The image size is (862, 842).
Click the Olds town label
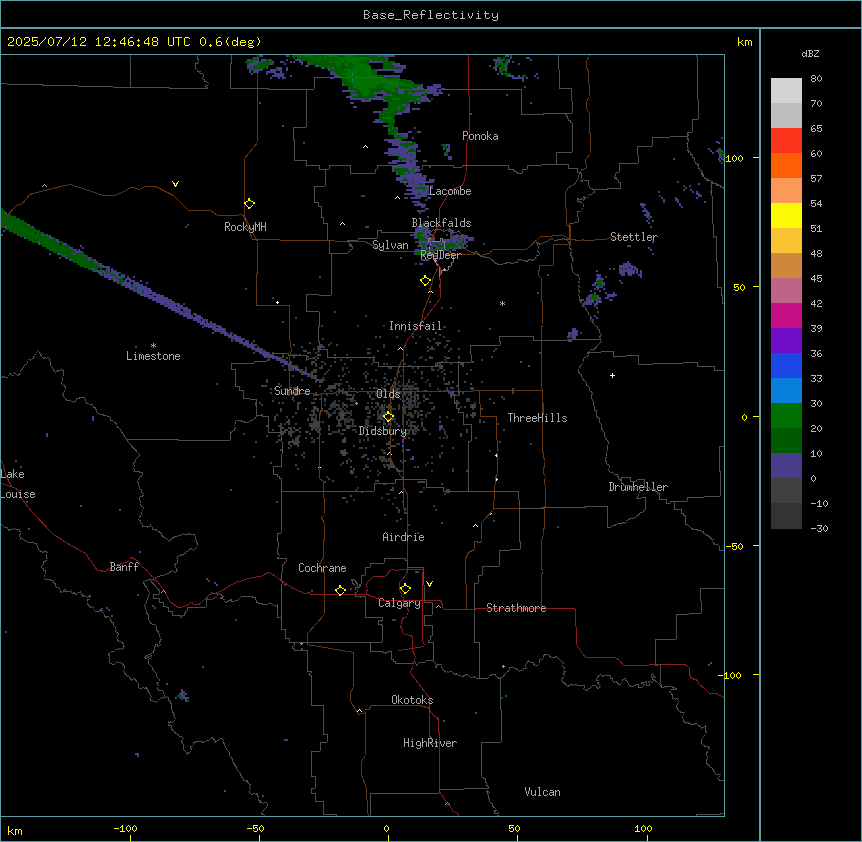coord(388,394)
